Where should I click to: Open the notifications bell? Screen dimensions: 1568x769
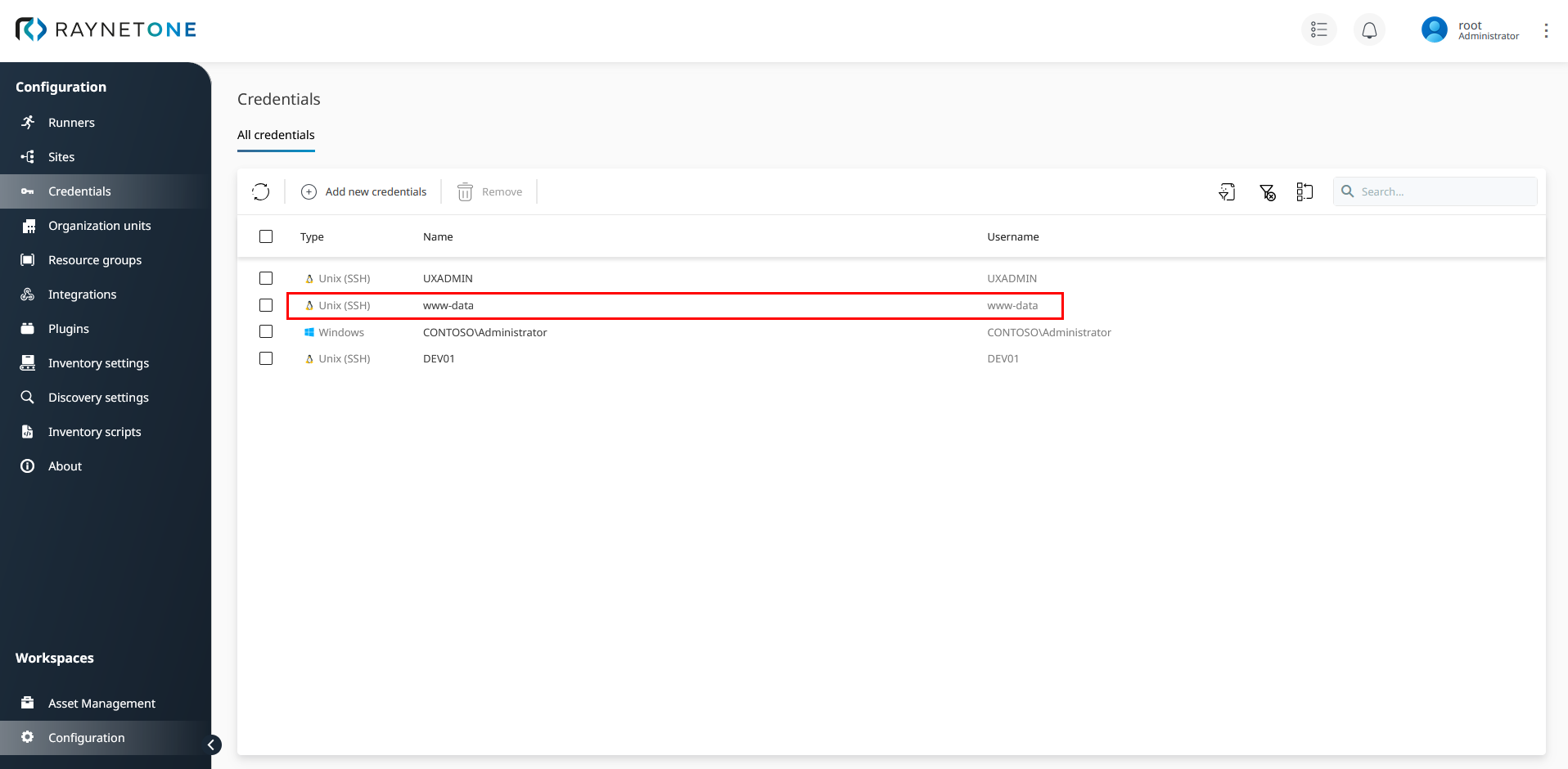point(1369,30)
